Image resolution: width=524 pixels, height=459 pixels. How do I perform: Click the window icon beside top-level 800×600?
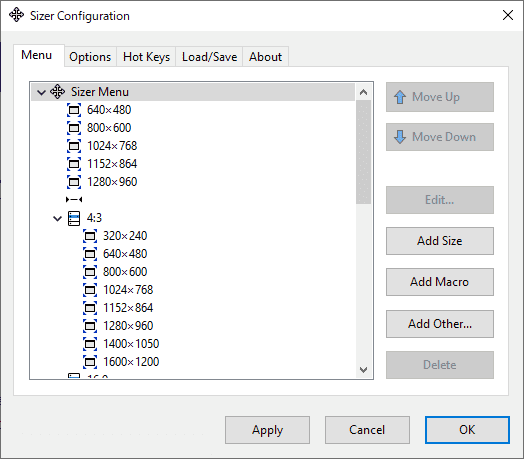[x=74, y=128]
